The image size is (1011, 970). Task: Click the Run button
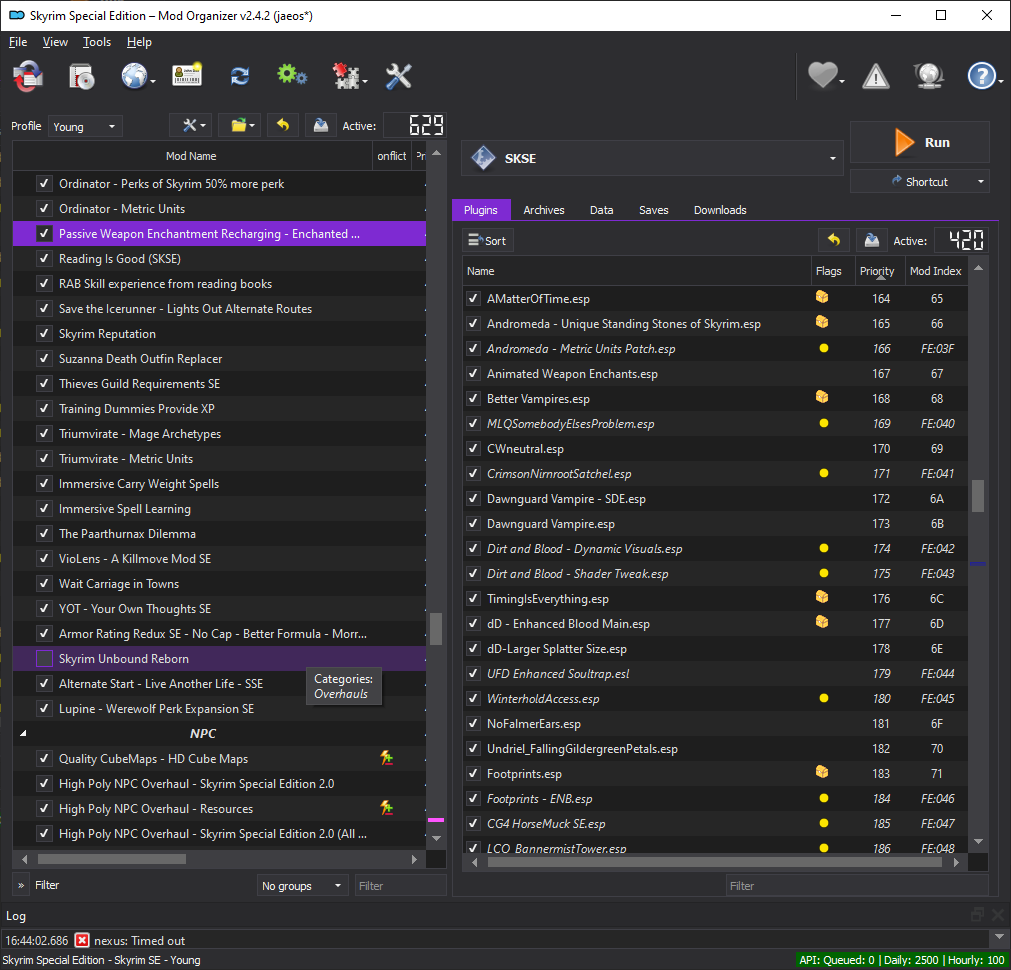pyautogui.click(x=919, y=142)
